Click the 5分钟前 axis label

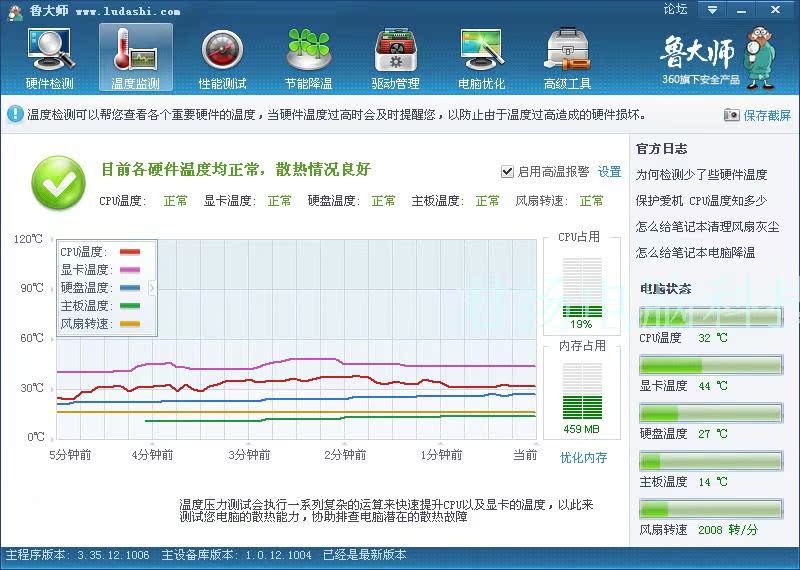point(70,455)
